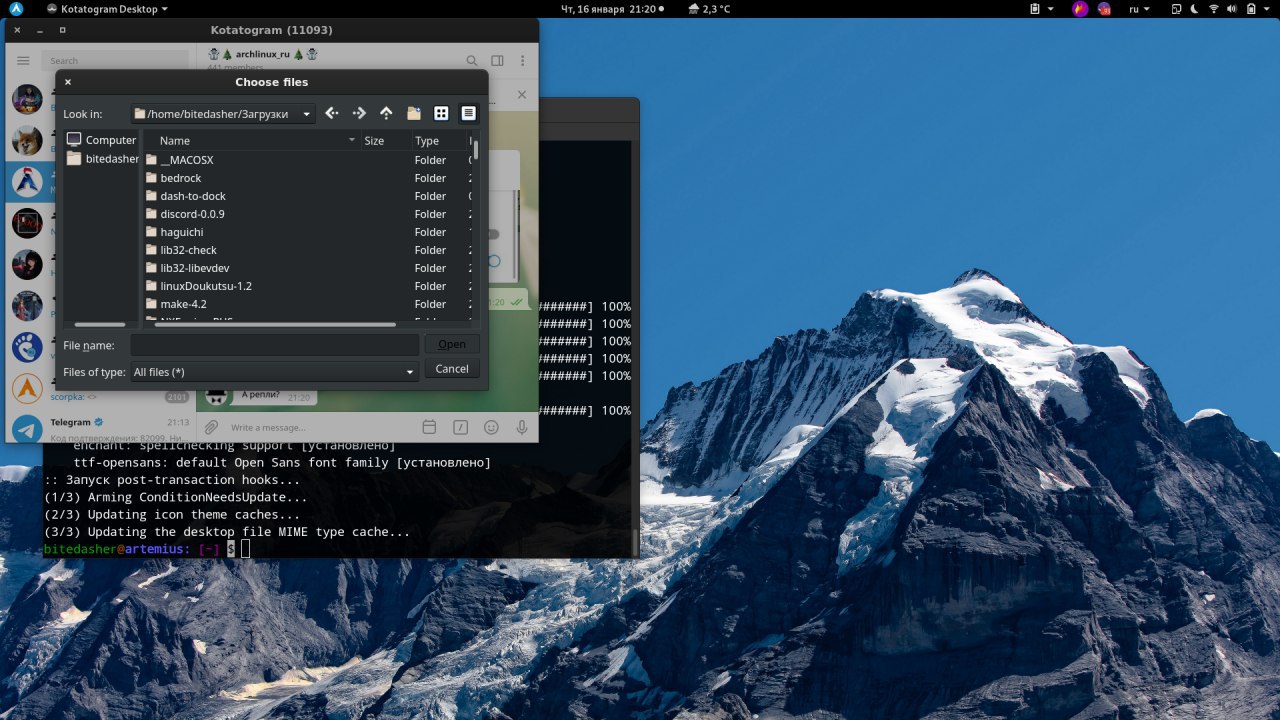Click folder icon next to haguichi
Image resolution: width=1280 pixels, height=720 pixels.
[152, 232]
